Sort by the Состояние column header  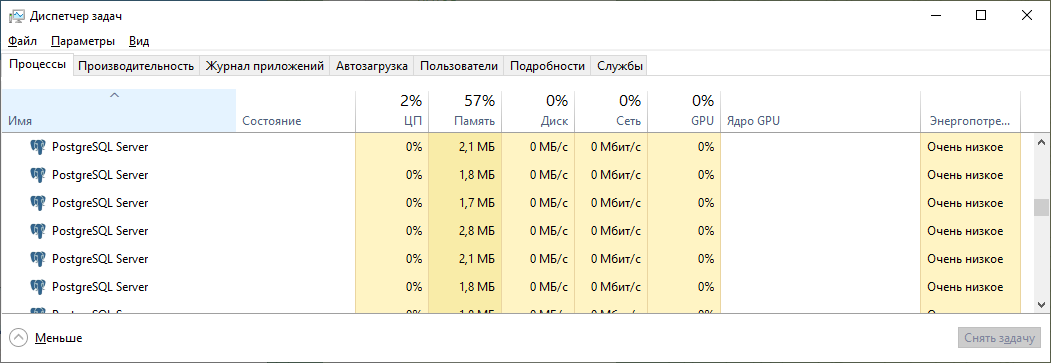click(x=296, y=111)
